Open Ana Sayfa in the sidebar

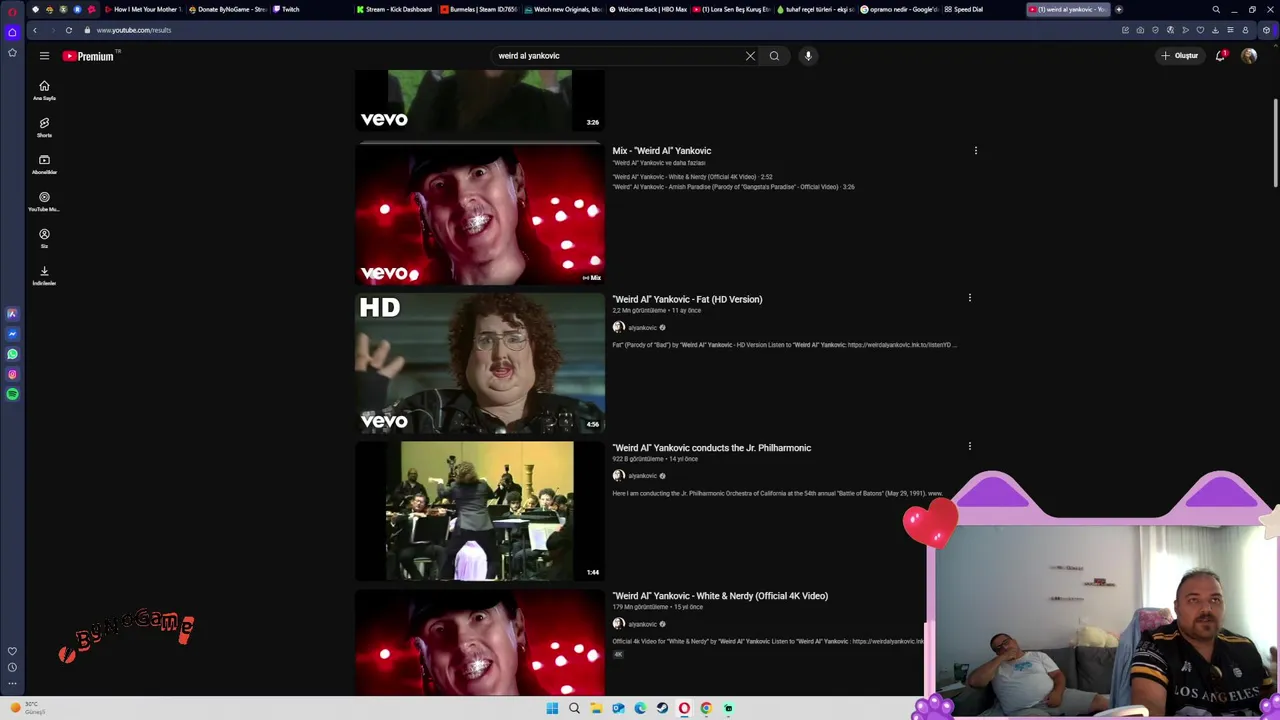pos(44,90)
